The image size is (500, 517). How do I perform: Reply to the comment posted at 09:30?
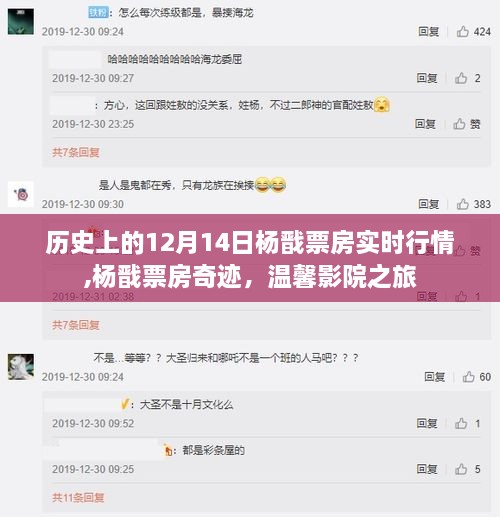[429, 204]
